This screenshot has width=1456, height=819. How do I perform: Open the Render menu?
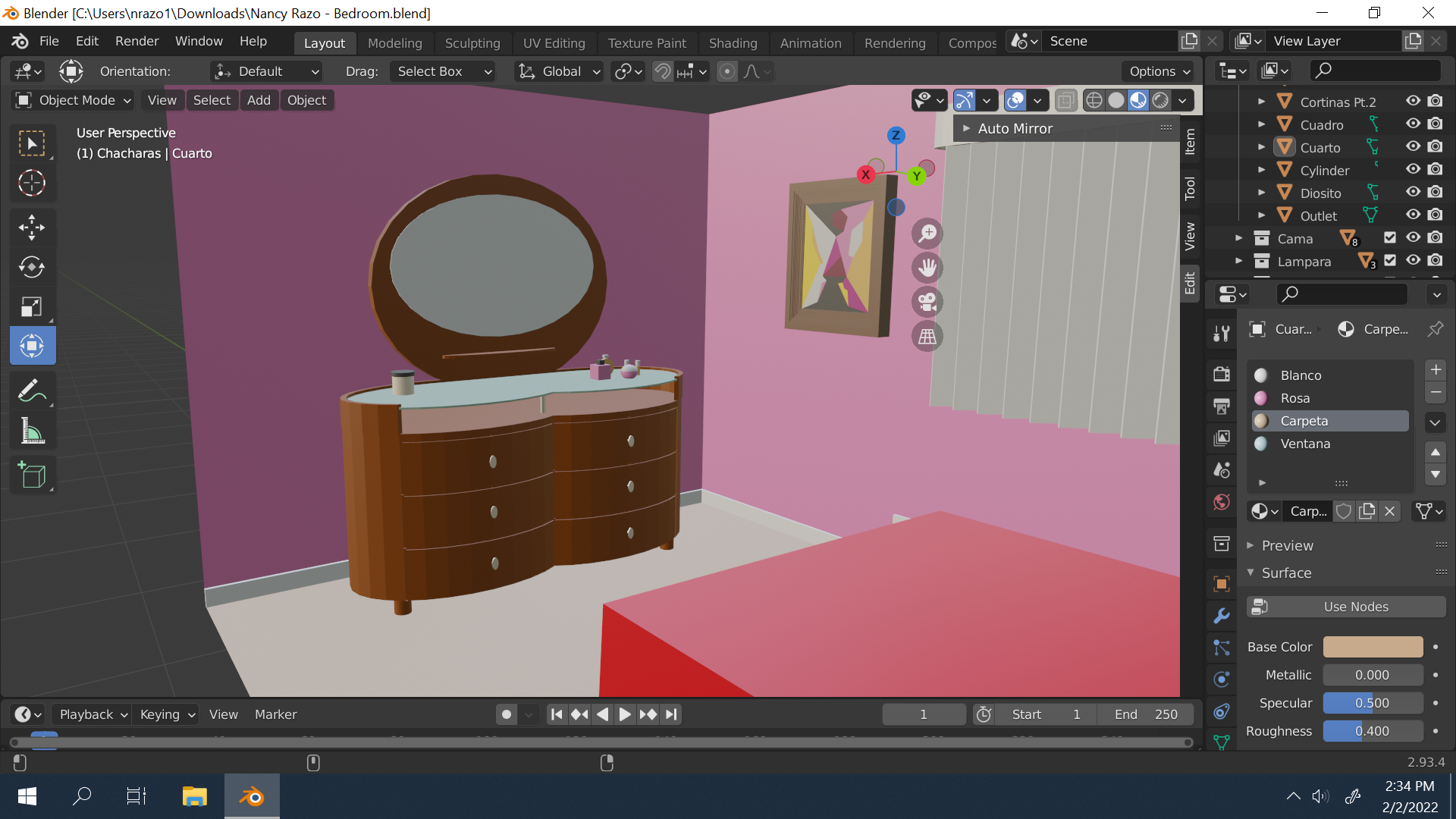(x=136, y=41)
